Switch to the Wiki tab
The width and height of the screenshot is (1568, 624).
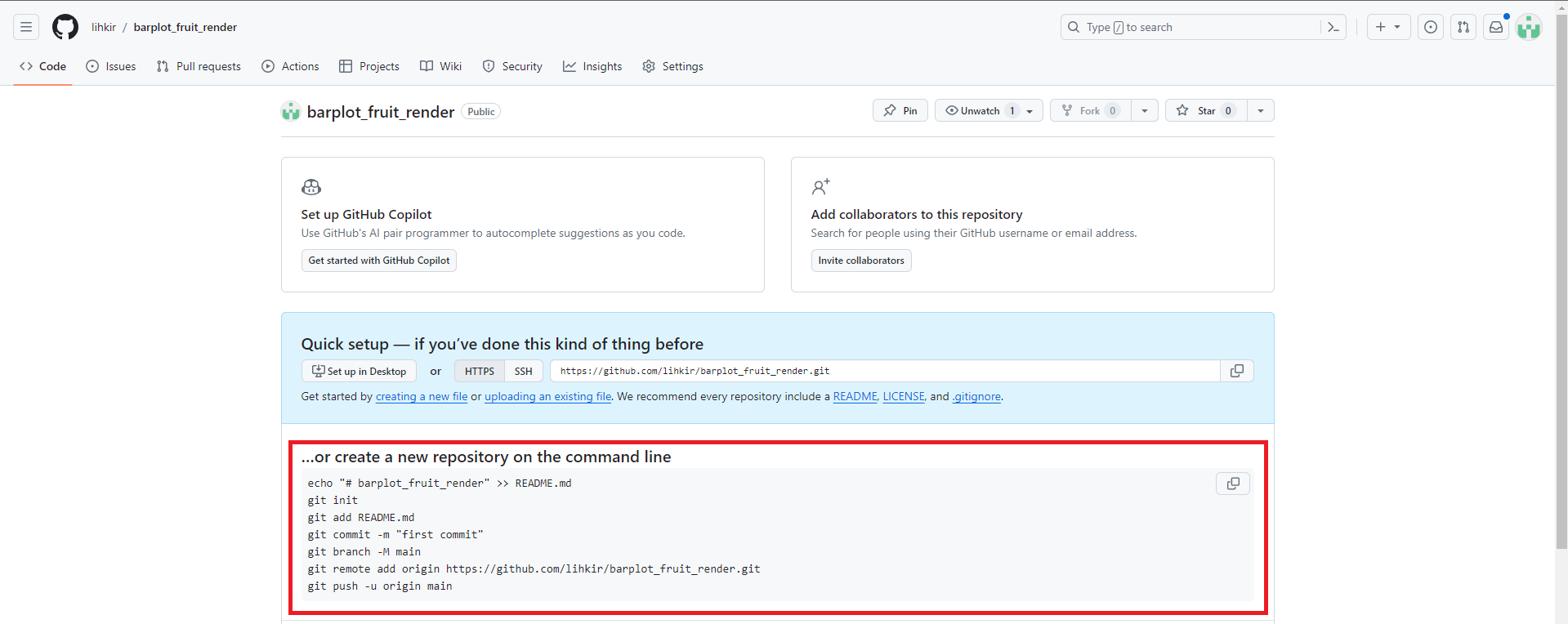point(441,66)
